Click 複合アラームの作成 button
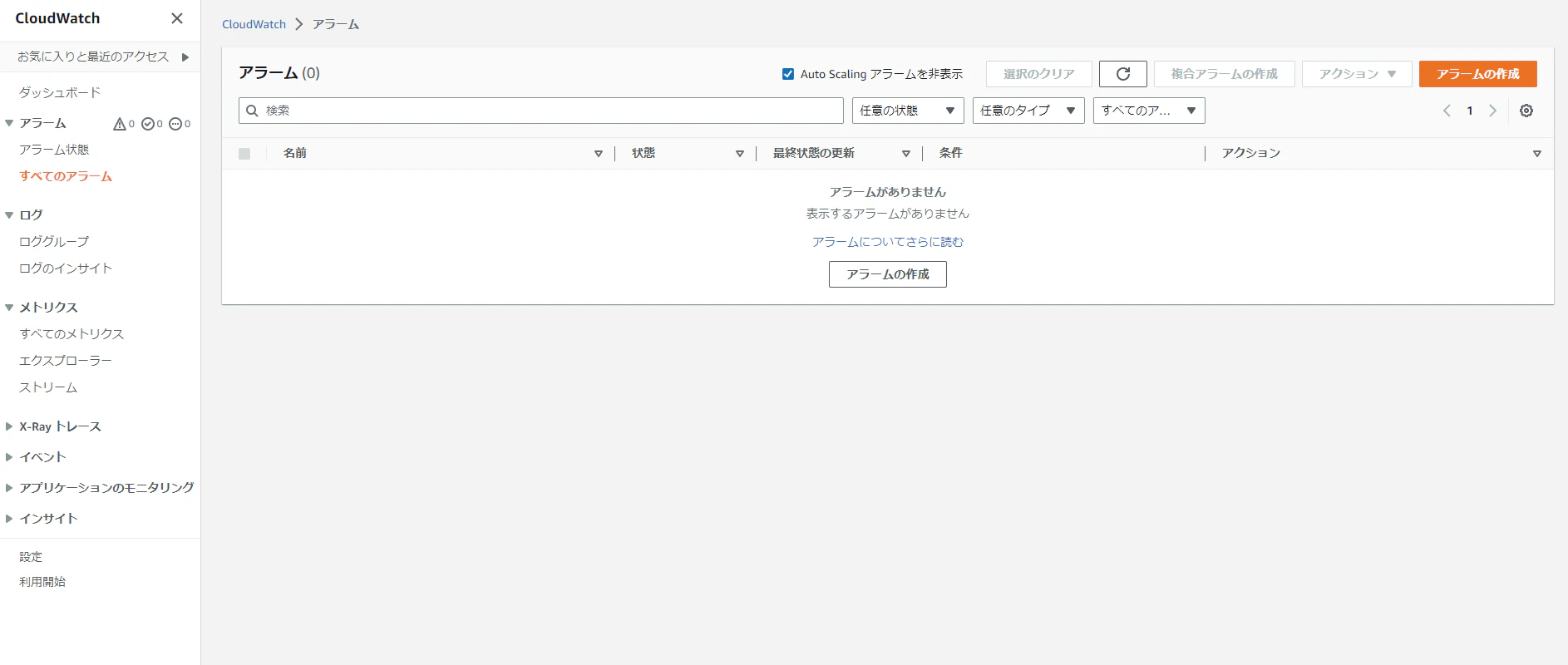Screen dimensions: 1568x665 (1224, 74)
